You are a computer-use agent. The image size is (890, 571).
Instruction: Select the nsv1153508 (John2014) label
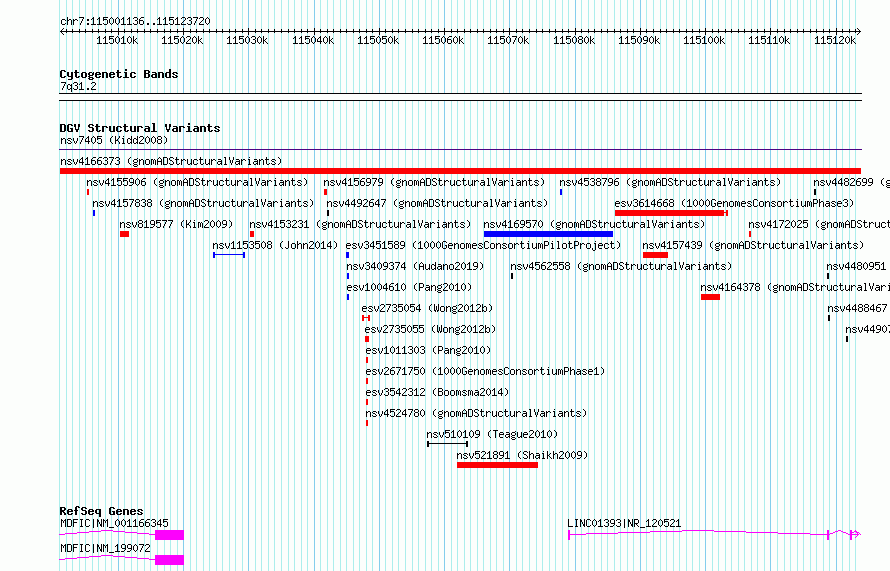275,245
